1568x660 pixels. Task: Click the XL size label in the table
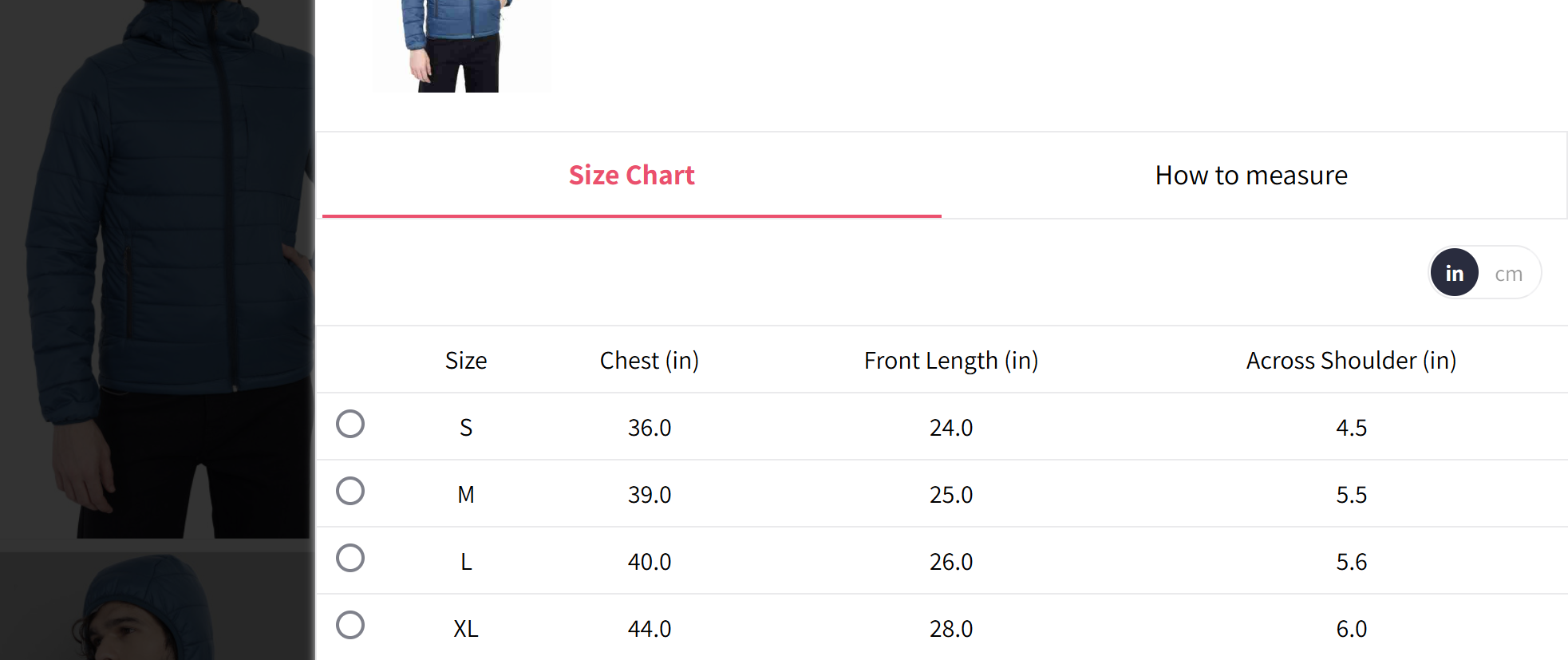click(x=466, y=629)
